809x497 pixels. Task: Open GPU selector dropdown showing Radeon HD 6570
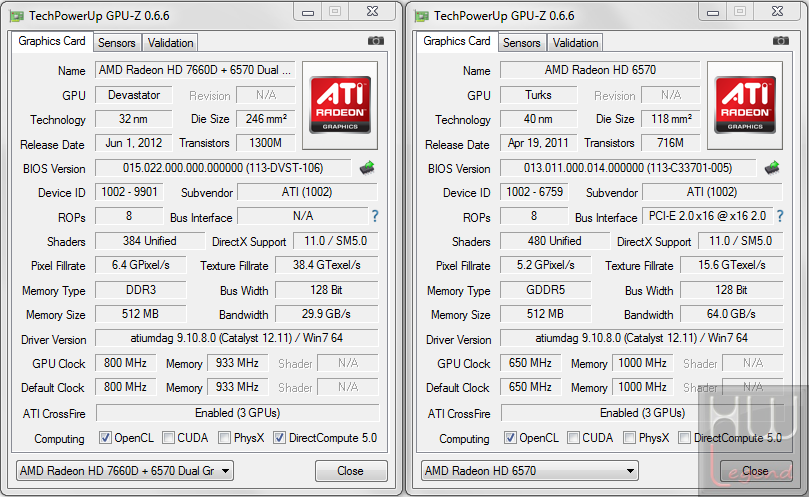pyautogui.click(x=530, y=471)
